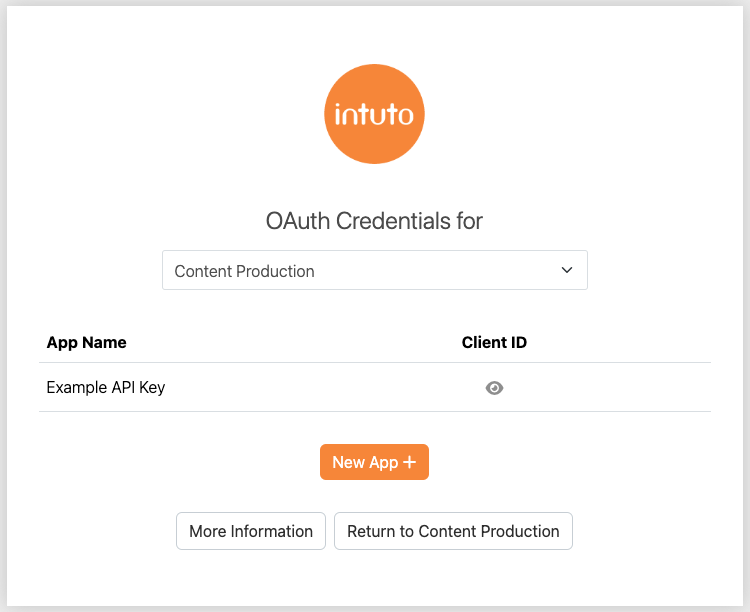Click the 'intuto' wordmark inside the logo
The width and height of the screenshot is (750, 612).
pyautogui.click(x=375, y=114)
